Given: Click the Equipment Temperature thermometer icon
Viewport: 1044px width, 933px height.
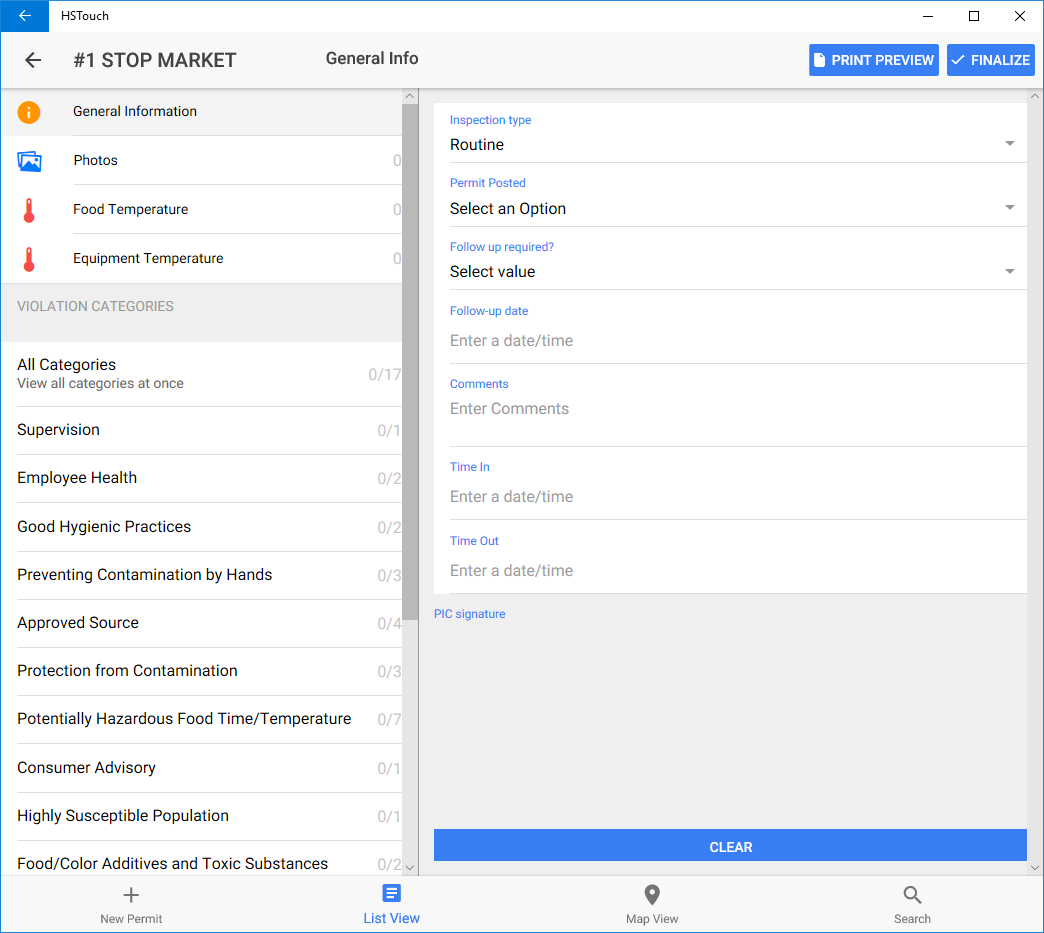Looking at the screenshot, I should tap(29, 259).
